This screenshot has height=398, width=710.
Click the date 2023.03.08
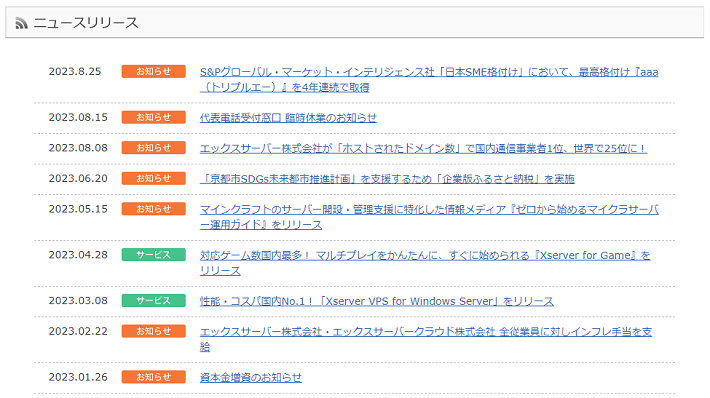click(x=78, y=301)
